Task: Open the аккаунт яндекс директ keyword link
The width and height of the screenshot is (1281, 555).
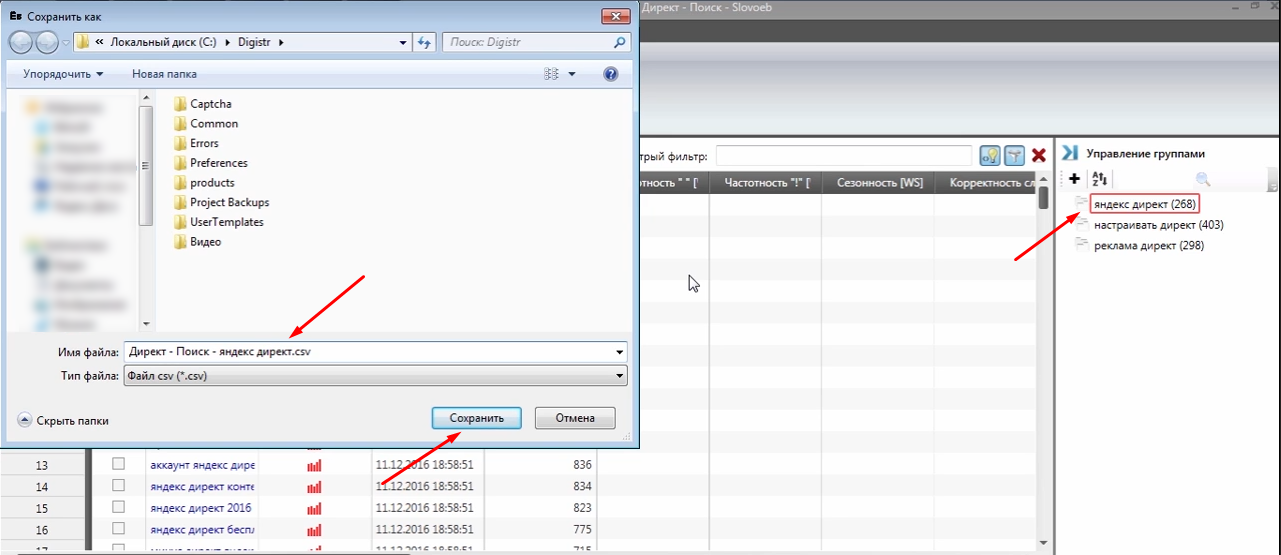Action: tap(202, 465)
